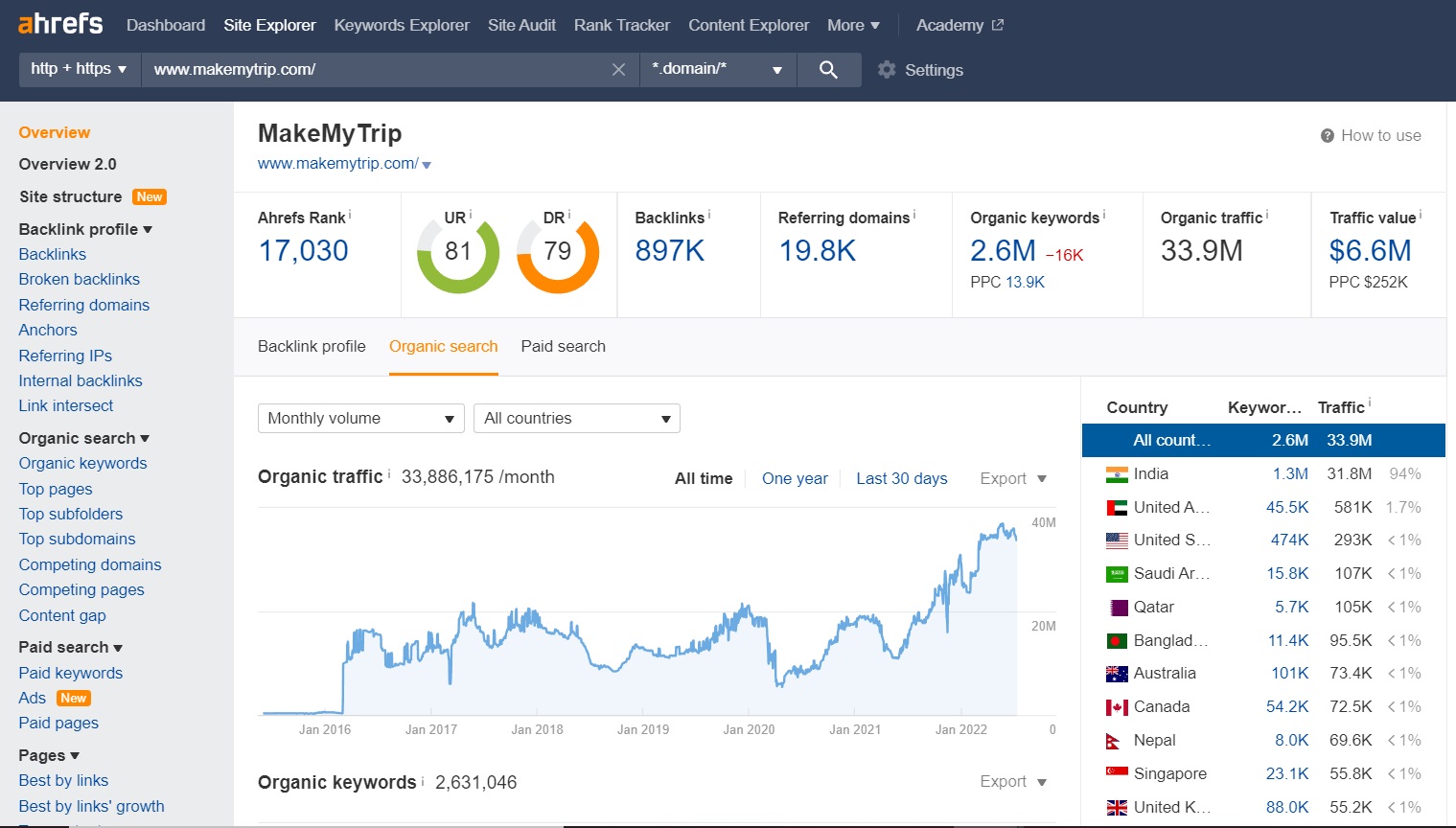1456x828 pixels.
Task: Click the UR 81 donut gauge
Action: tap(458, 253)
